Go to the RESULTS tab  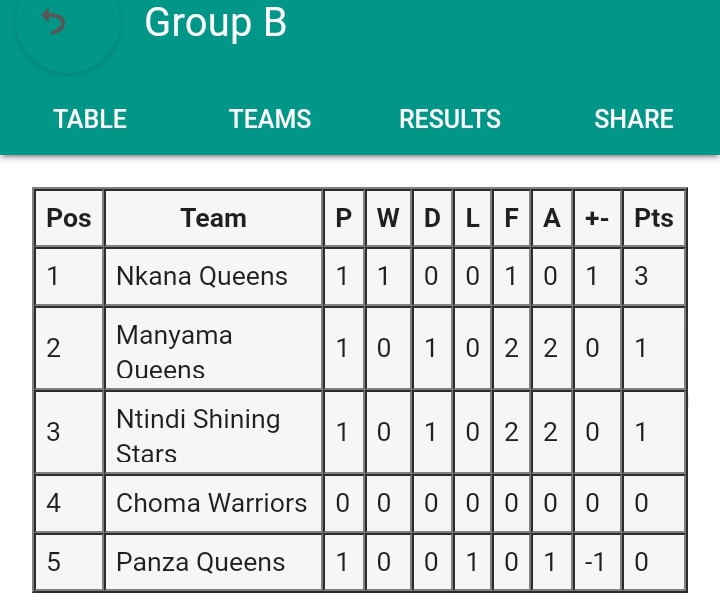tap(450, 119)
